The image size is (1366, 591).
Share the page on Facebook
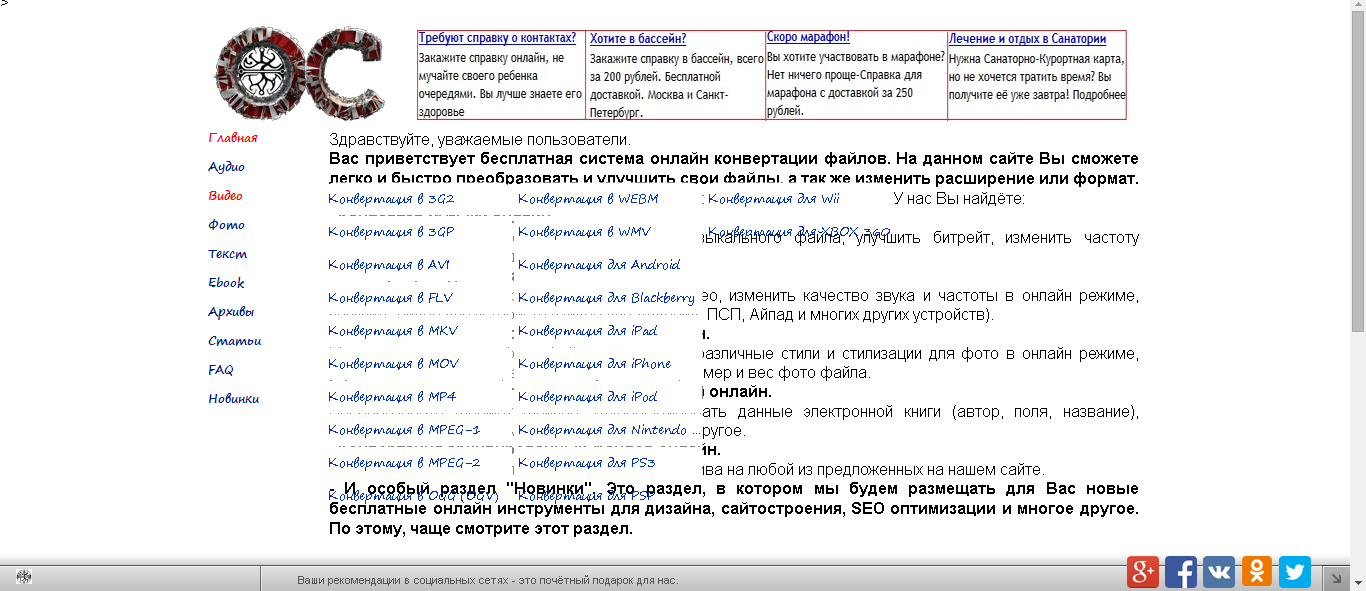pos(1181,571)
